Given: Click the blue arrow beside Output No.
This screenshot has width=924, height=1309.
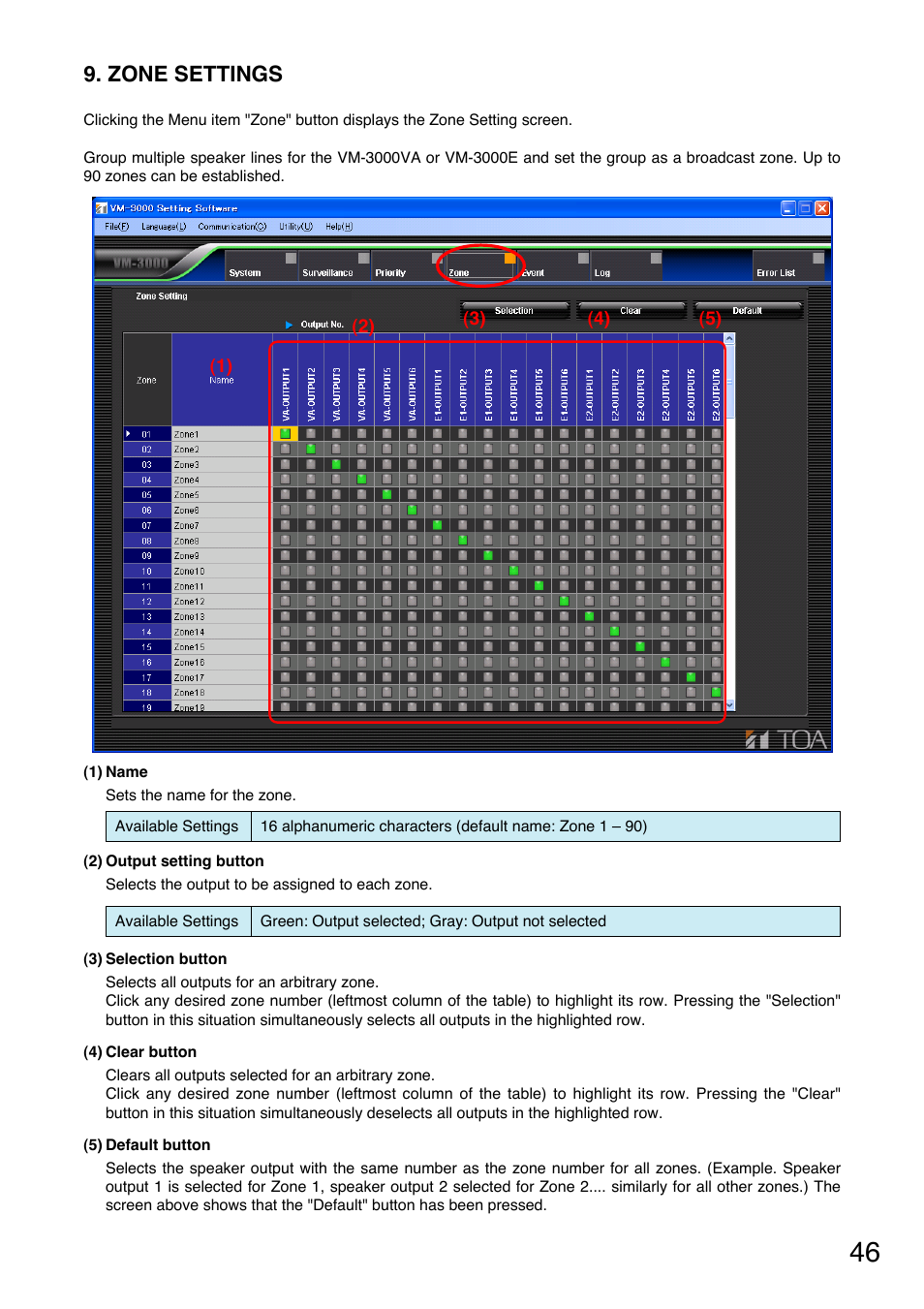Looking at the screenshot, I should [x=289, y=325].
